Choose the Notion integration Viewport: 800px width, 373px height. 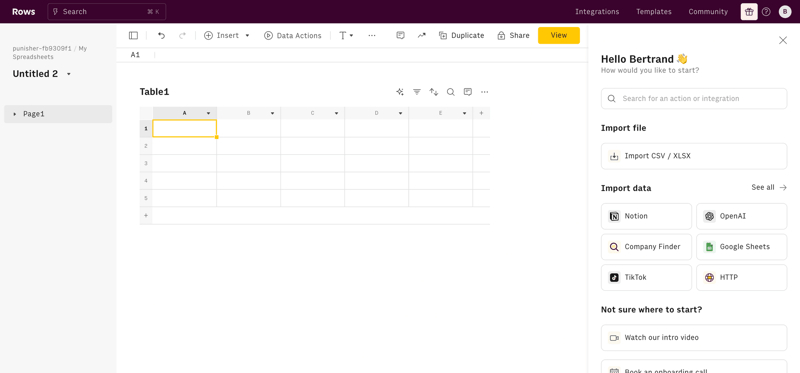click(x=646, y=216)
